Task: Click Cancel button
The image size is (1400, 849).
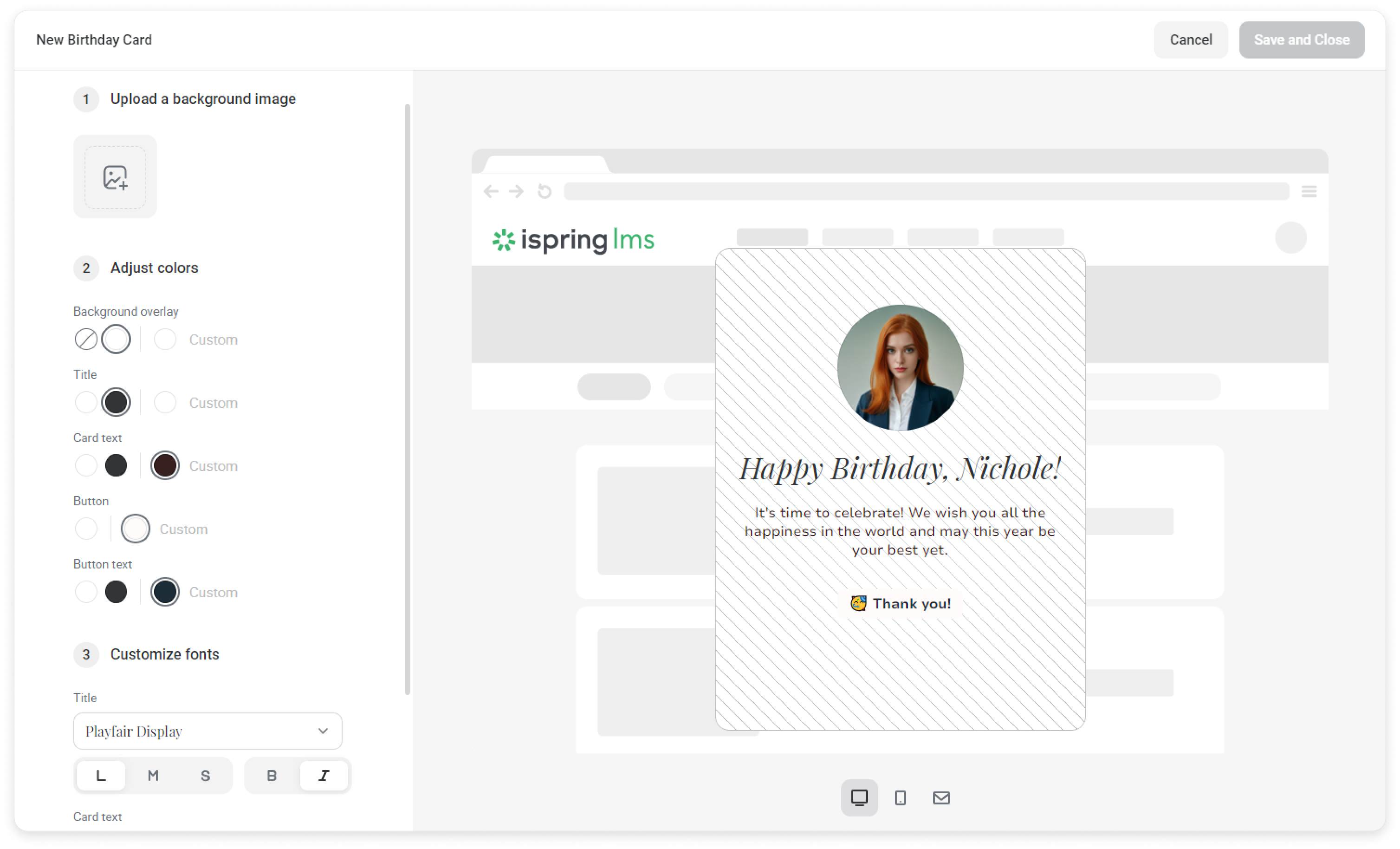Action: point(1191,40)
